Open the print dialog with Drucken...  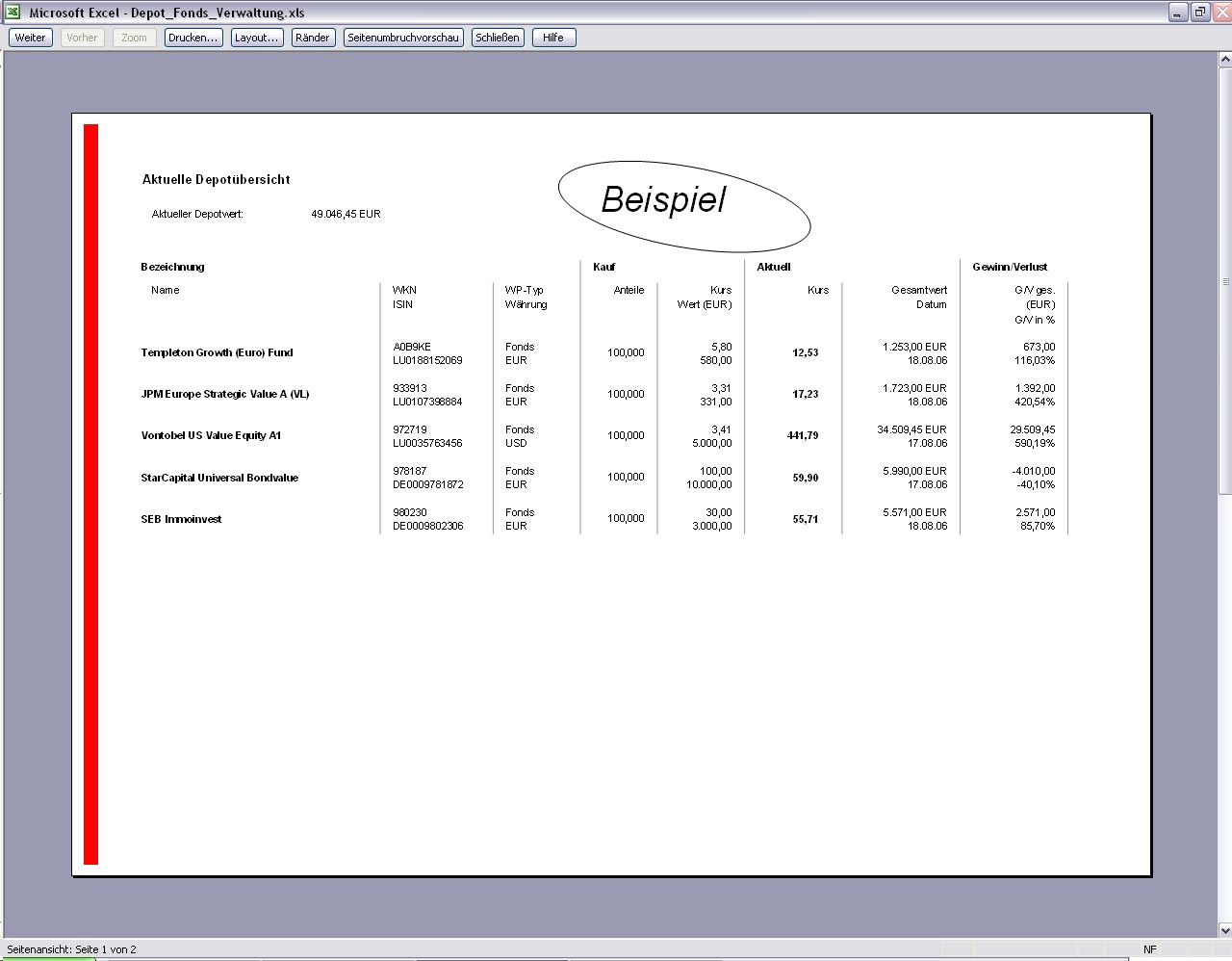point(193,38)
